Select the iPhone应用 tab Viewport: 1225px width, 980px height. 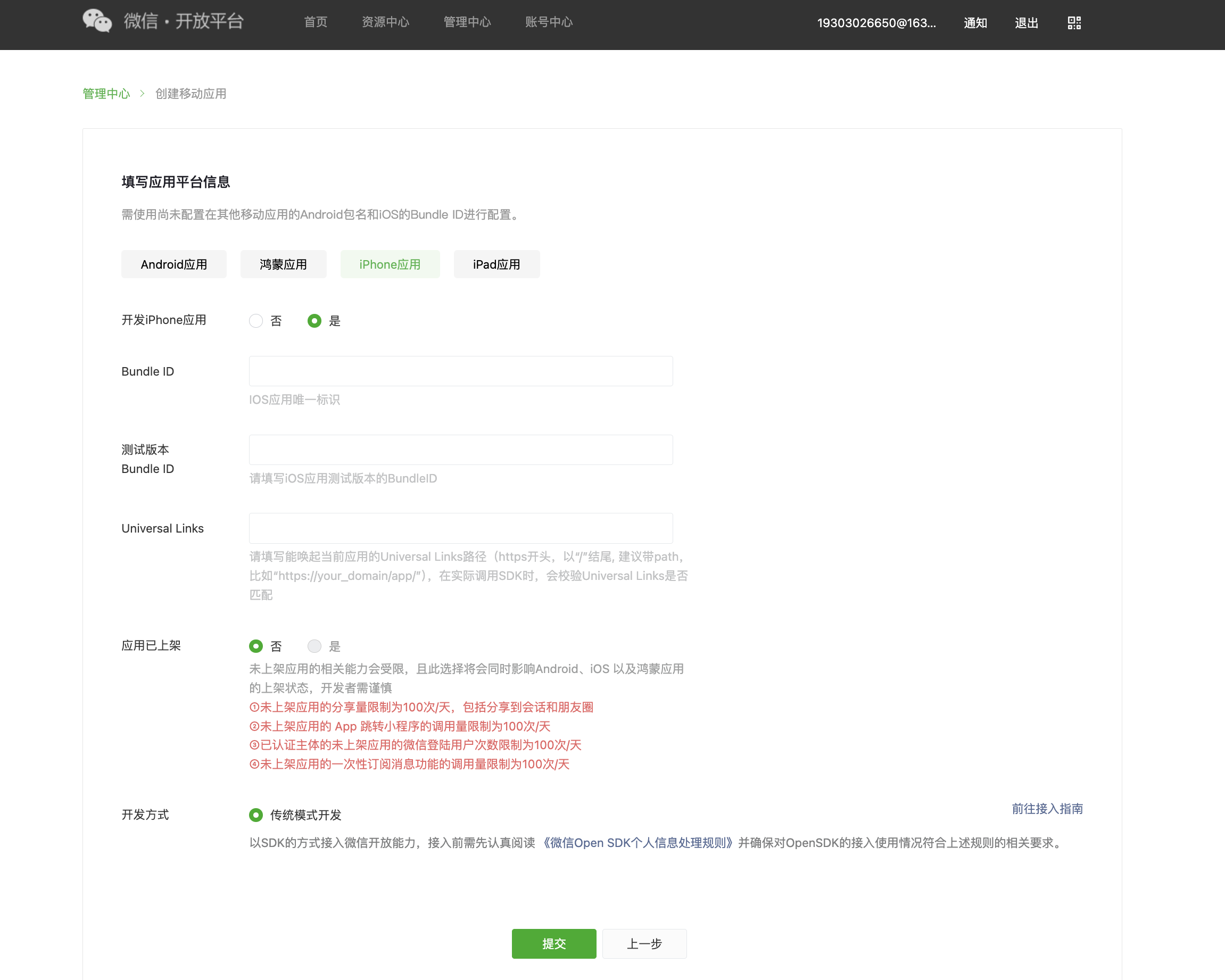390,264
